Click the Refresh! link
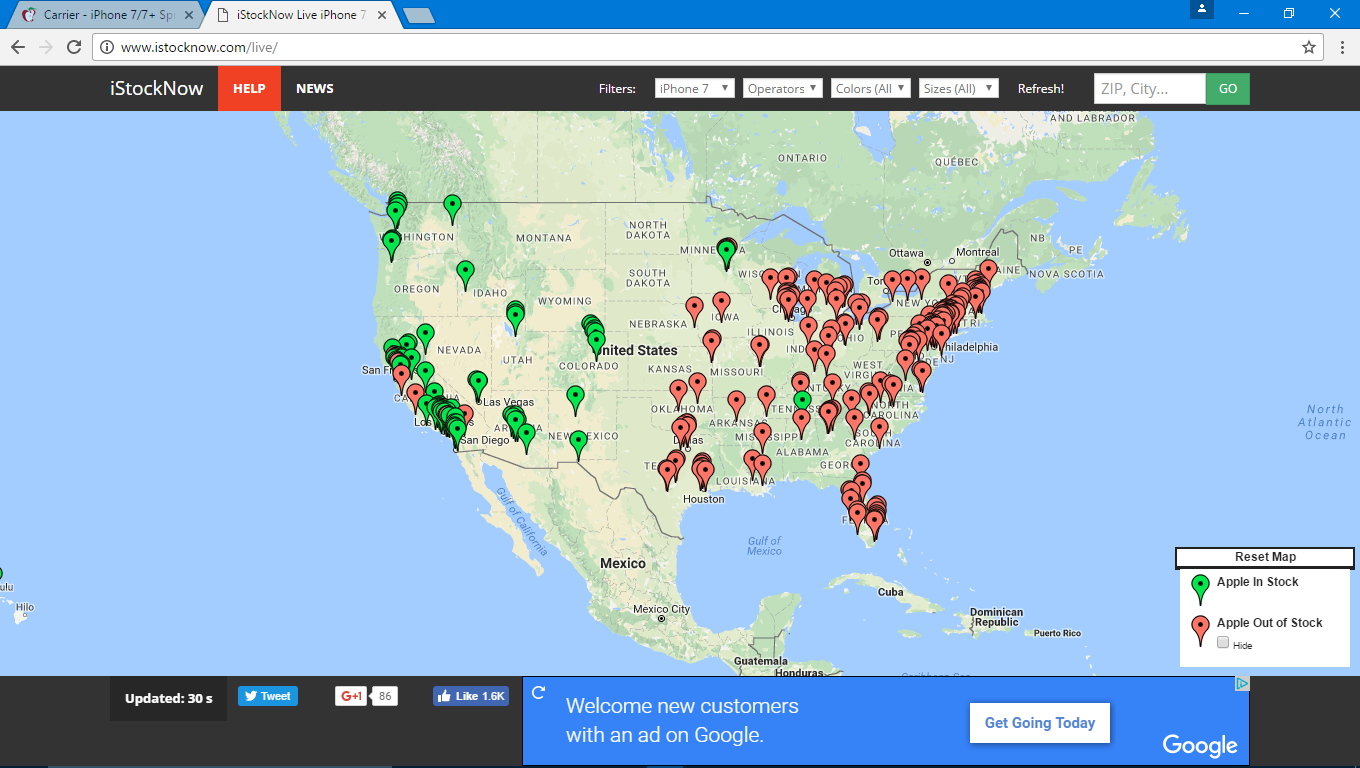1360x768 pixels. [1041, 88]
